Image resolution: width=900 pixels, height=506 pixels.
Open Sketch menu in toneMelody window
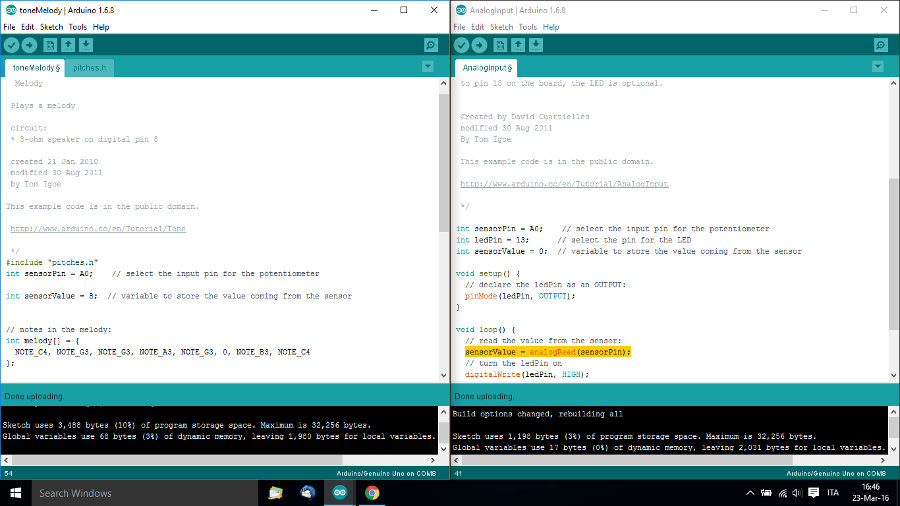click(51, 27)
